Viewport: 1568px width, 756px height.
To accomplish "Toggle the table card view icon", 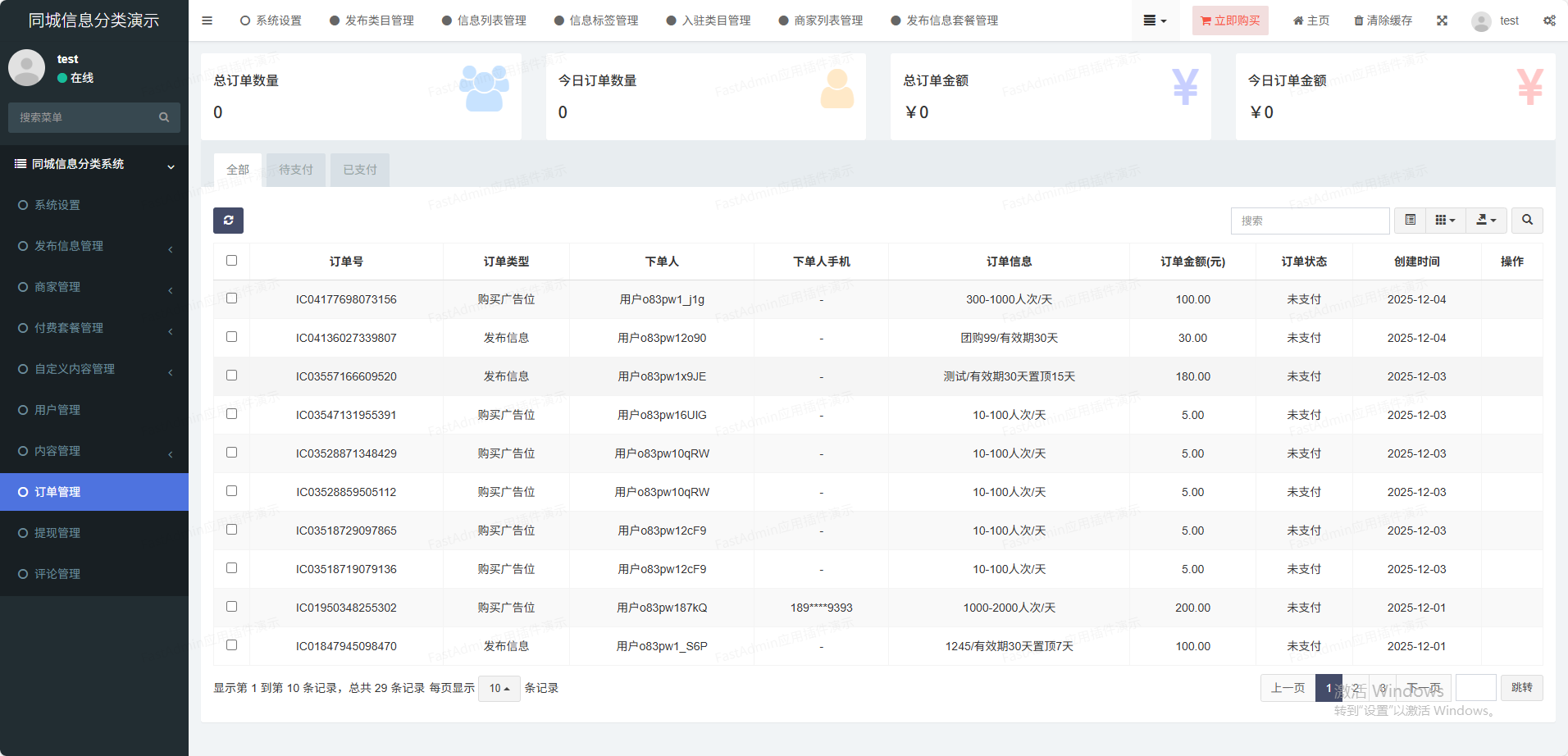I will [1410, 220].
